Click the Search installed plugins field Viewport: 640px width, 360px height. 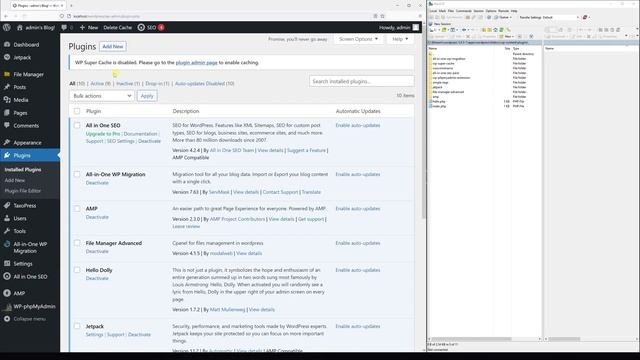click(x=361, y=81)
